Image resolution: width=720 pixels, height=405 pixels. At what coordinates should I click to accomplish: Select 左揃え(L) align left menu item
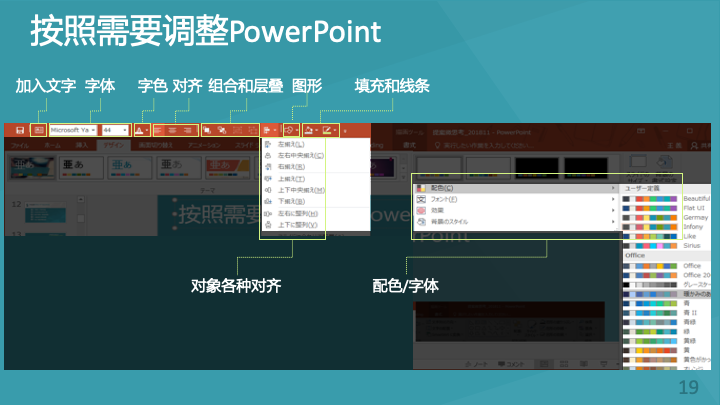click(315, 144)
